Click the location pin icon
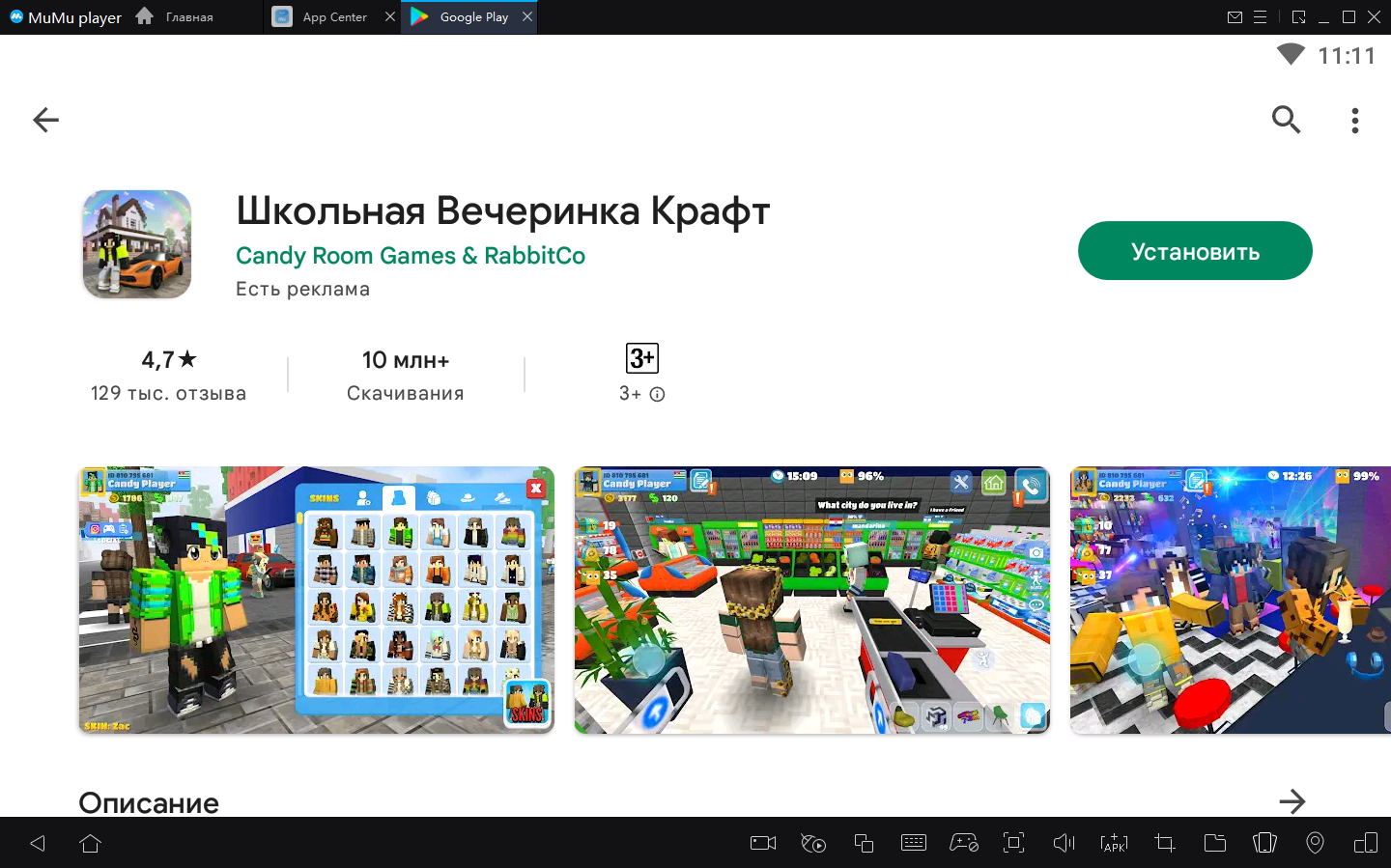 tap(1315, 843)
